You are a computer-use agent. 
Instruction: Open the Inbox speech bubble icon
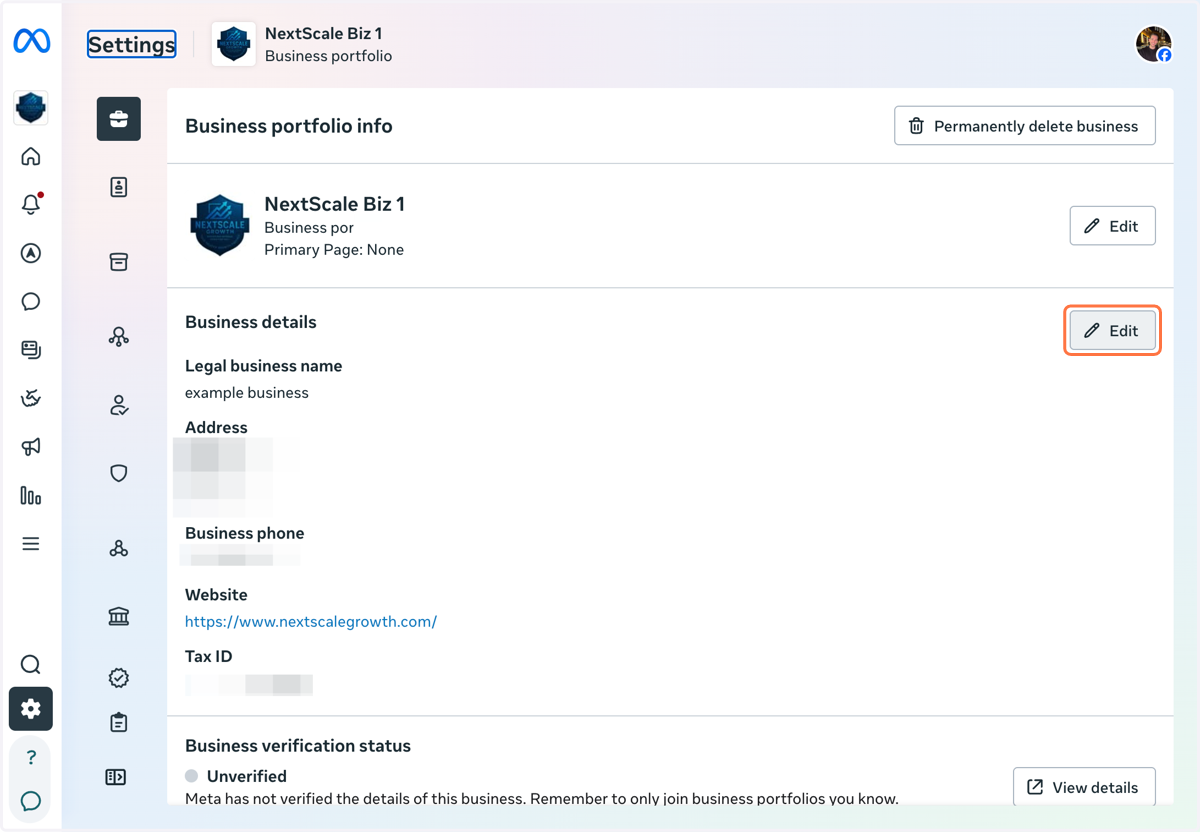pyautogui.click(x=31, y=301)
